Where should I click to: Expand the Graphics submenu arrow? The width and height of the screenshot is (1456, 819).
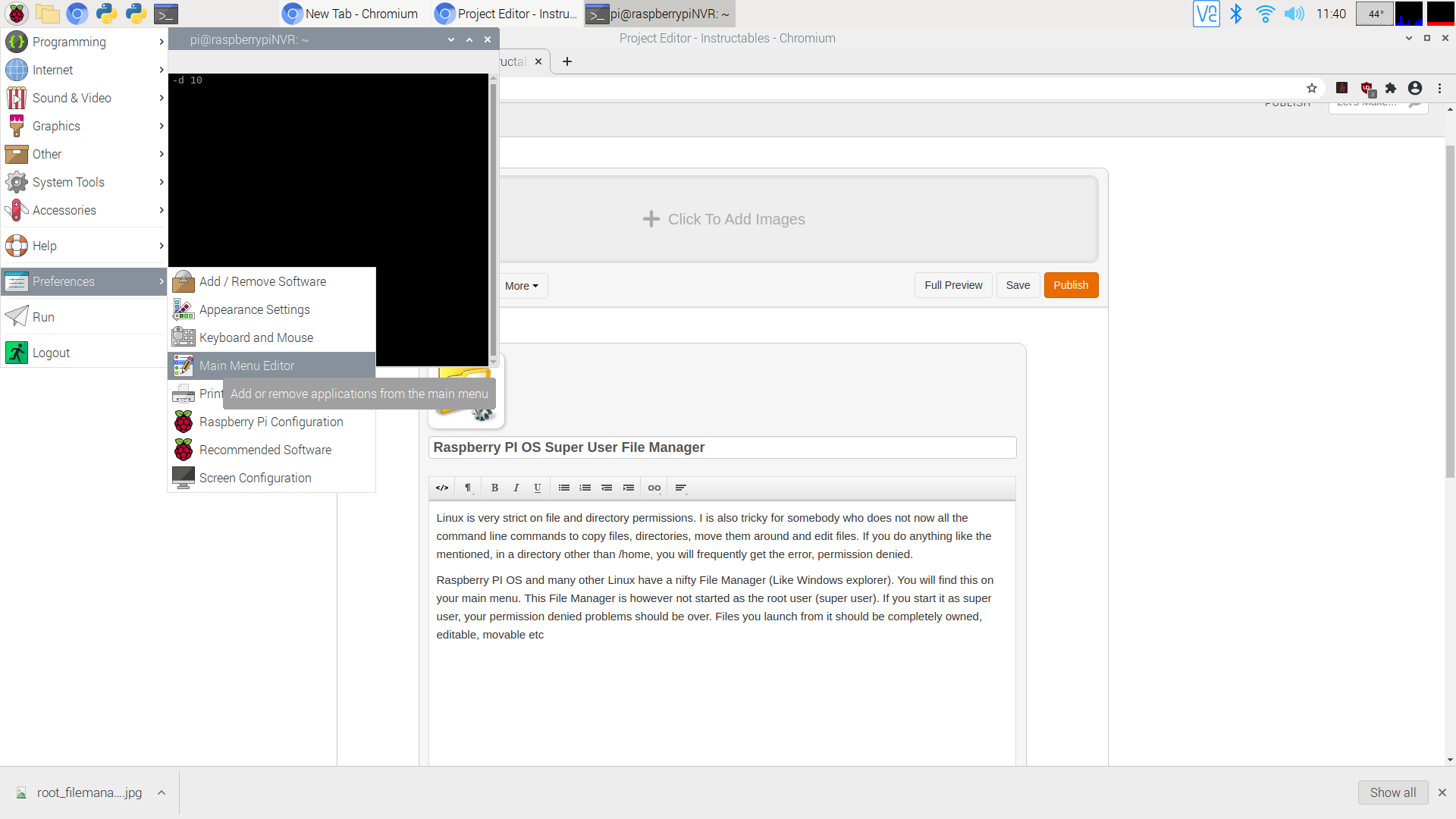pyautogui.click(x=162, y=126)
